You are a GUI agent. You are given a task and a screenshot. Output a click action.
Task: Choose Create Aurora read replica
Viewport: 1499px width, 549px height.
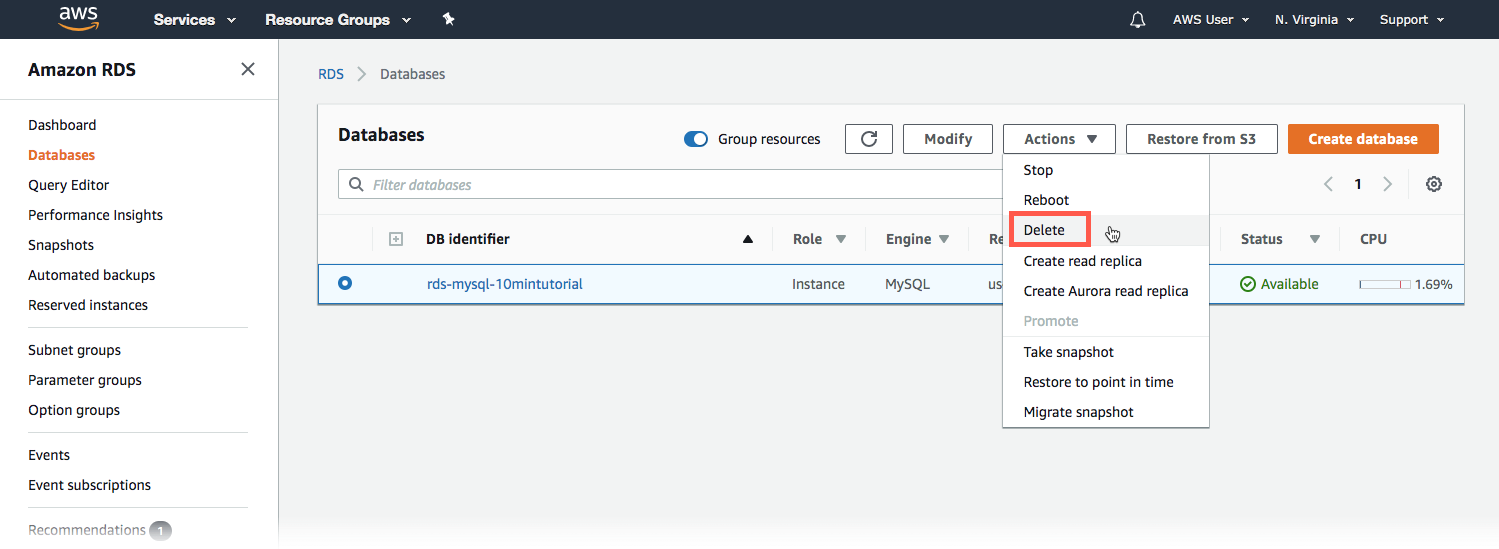1106,291
